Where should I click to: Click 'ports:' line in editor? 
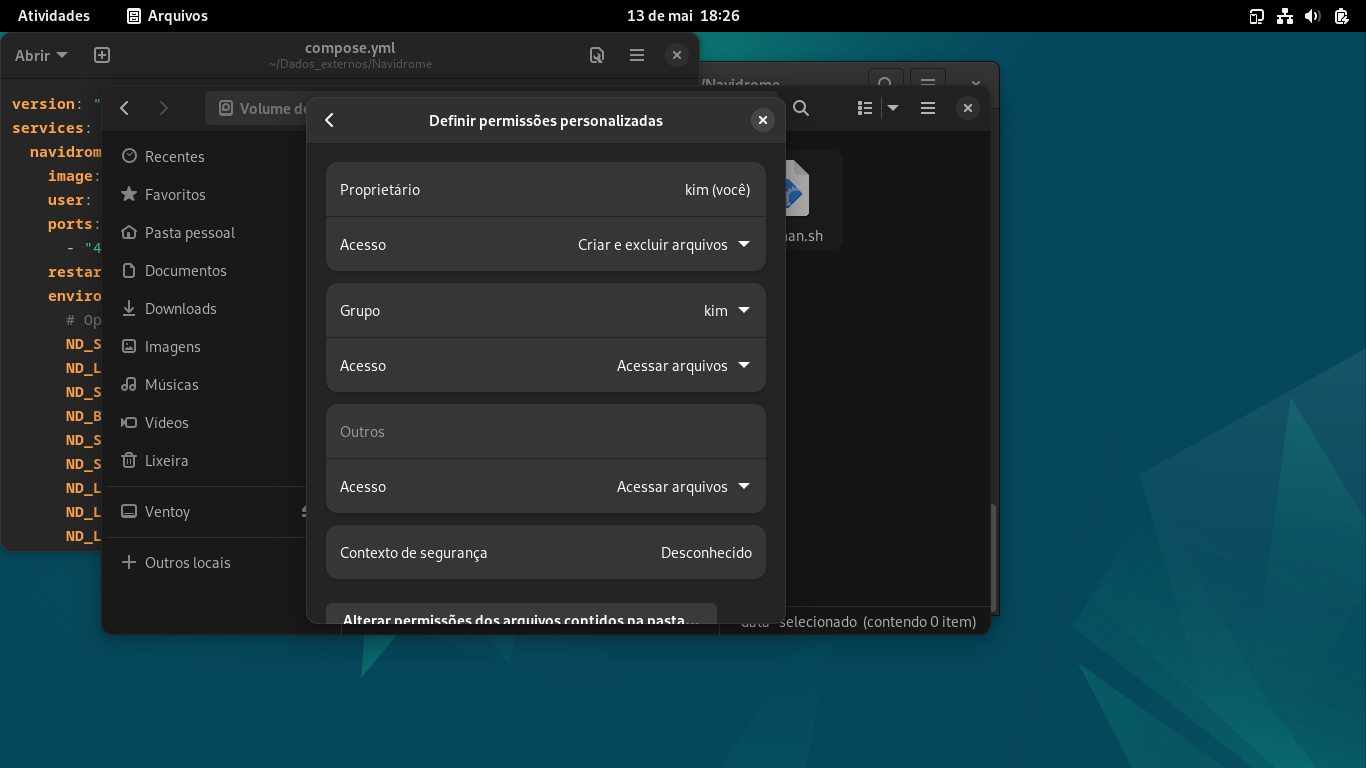[74, 224]
